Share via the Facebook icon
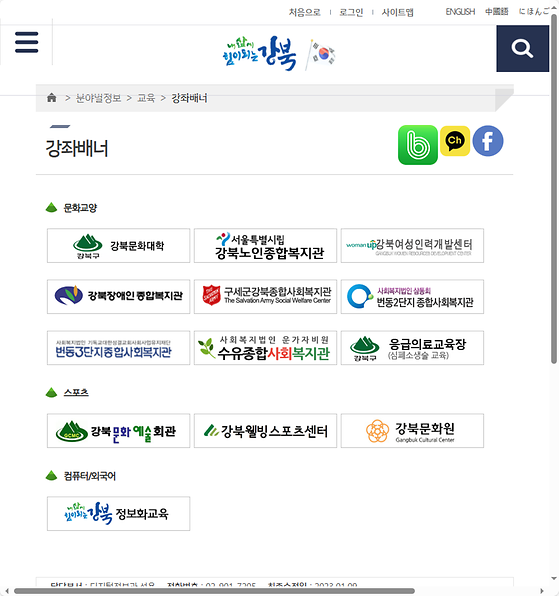Screen dimensions: 559x596 488,141
